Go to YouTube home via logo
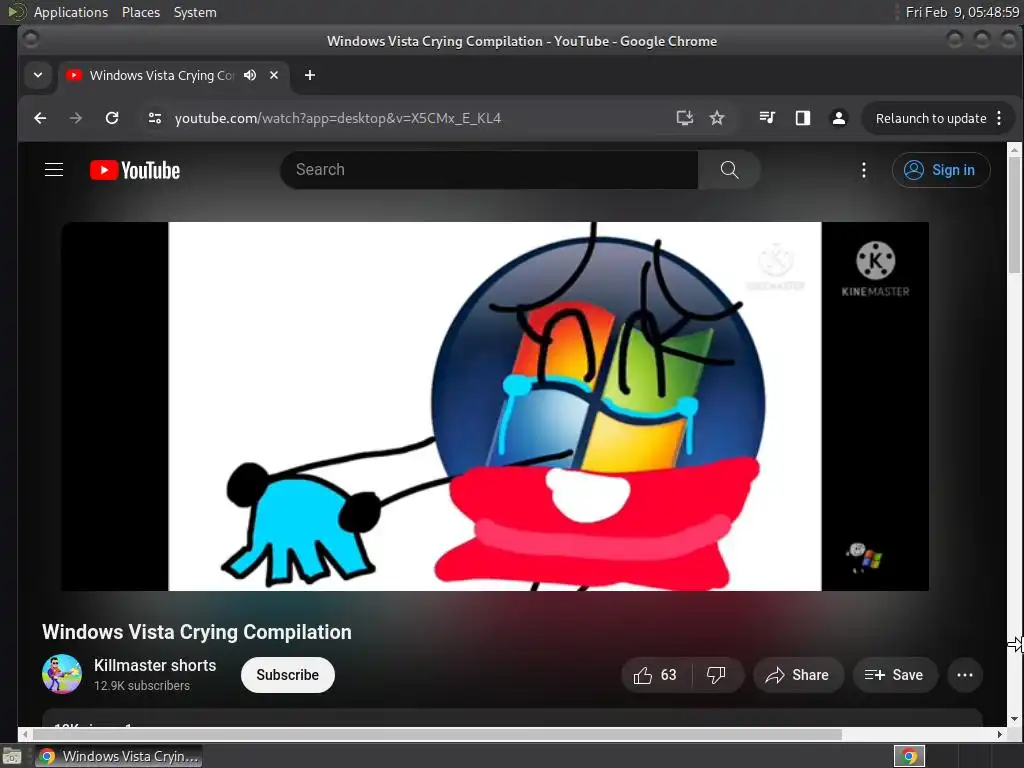This screenshot has height=768, width=1024. click(135, 170)
